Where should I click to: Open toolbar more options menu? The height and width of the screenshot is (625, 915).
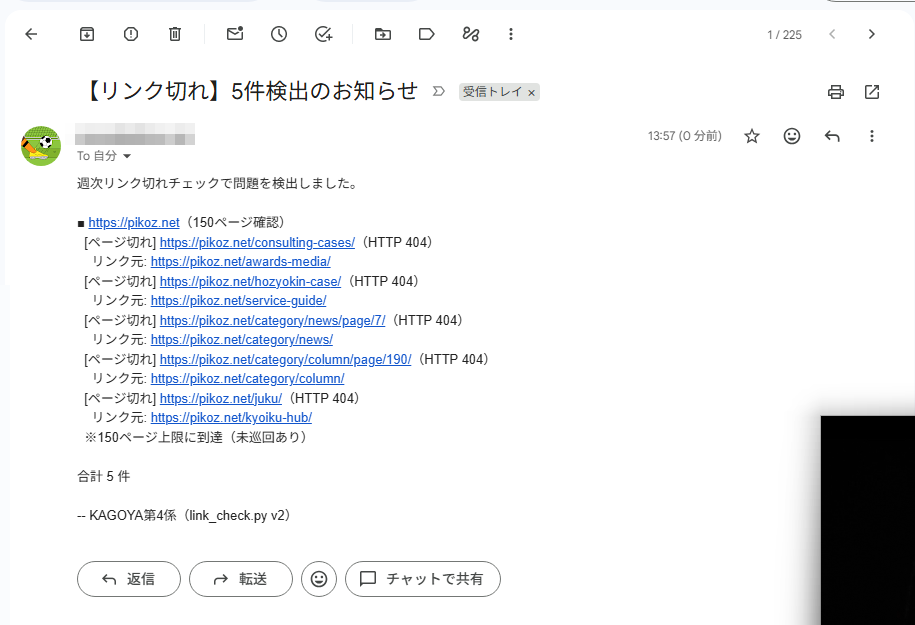(511, 34)
